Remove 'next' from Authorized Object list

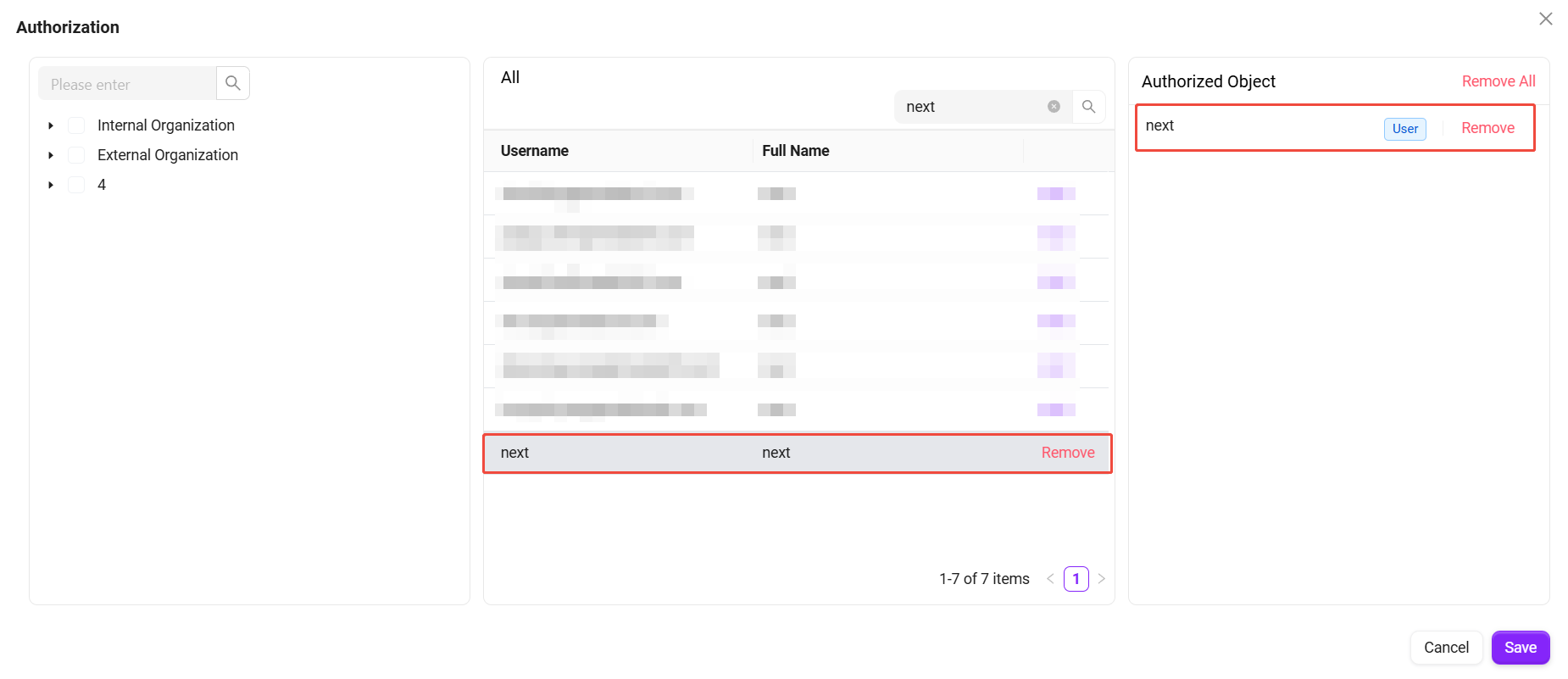pyautogui.click(x=1487, y=128)
